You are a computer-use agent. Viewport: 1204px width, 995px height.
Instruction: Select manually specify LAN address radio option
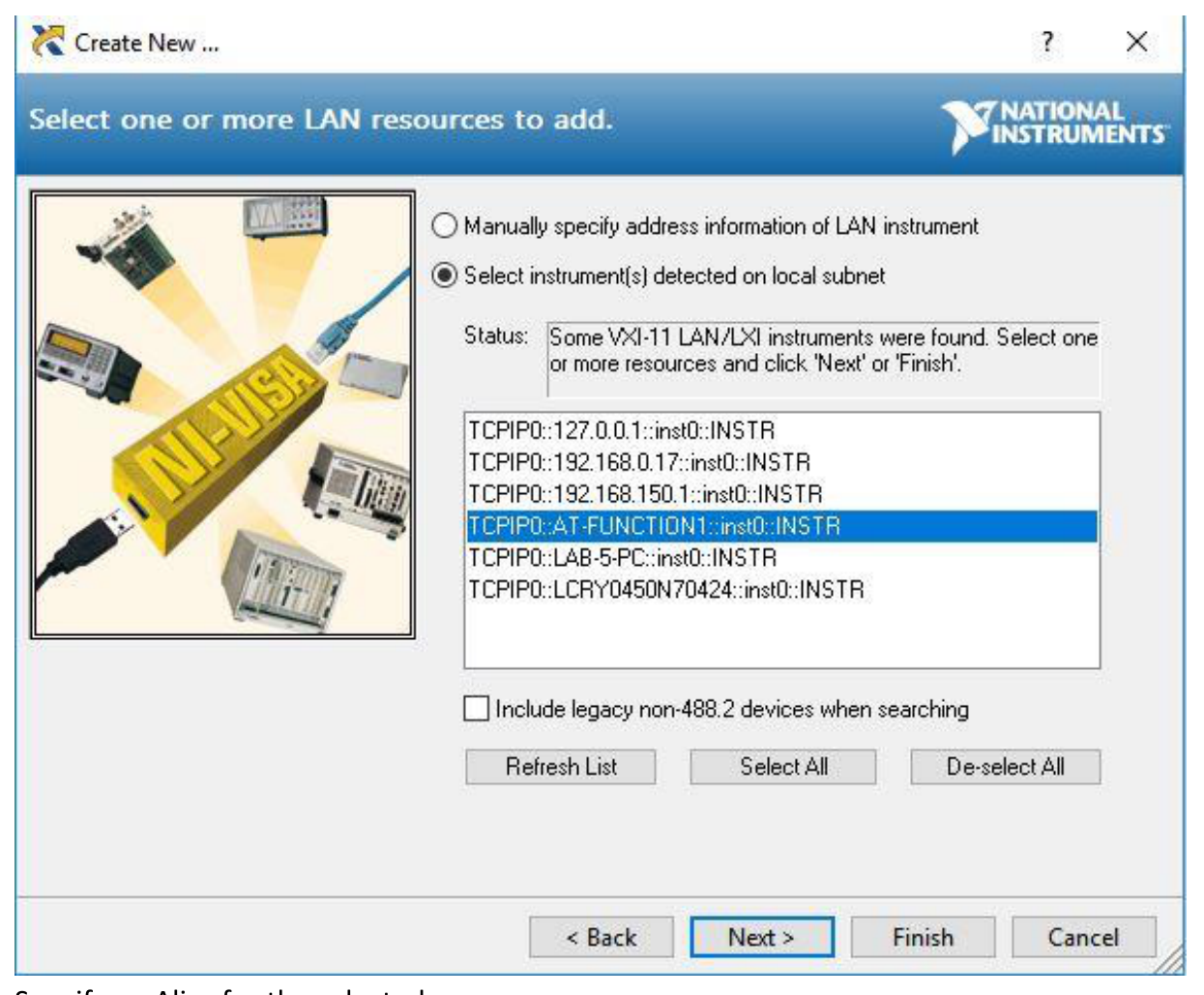[x=444, y=226]
